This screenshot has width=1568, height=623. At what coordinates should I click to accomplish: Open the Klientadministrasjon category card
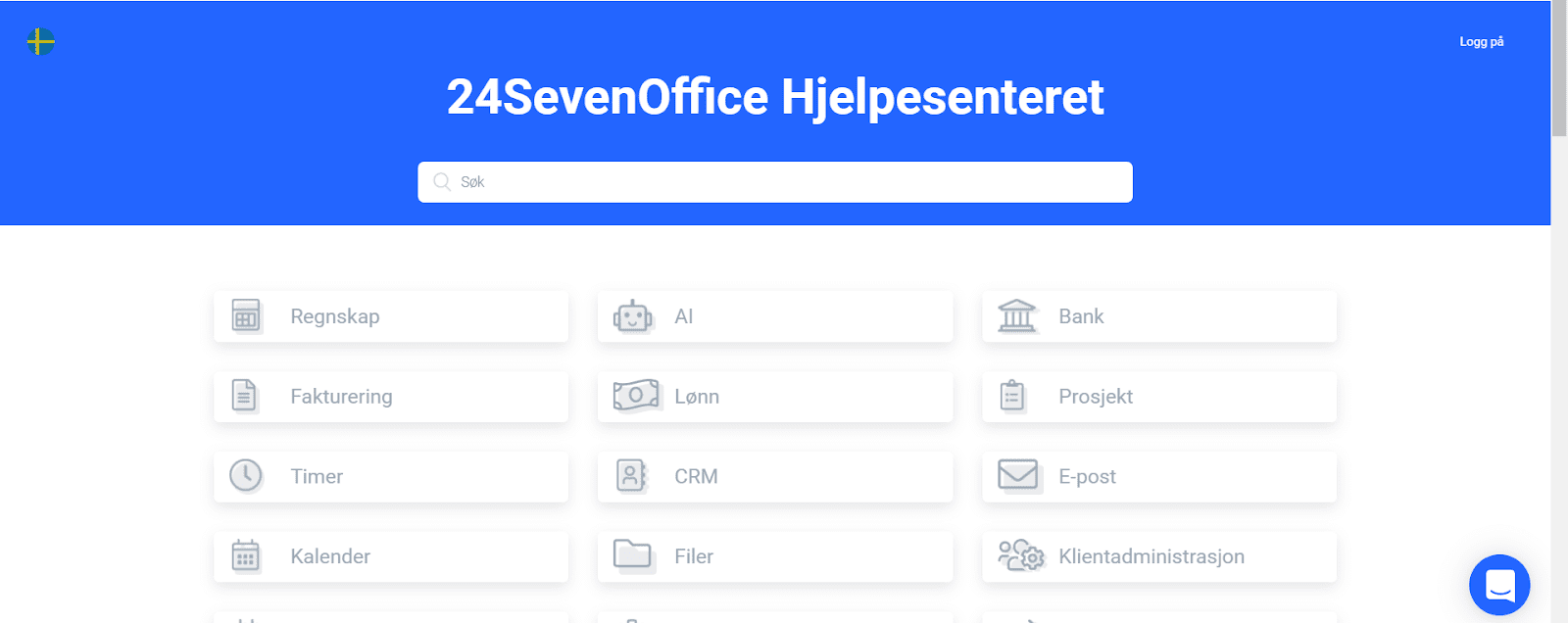pos(1159,556)
